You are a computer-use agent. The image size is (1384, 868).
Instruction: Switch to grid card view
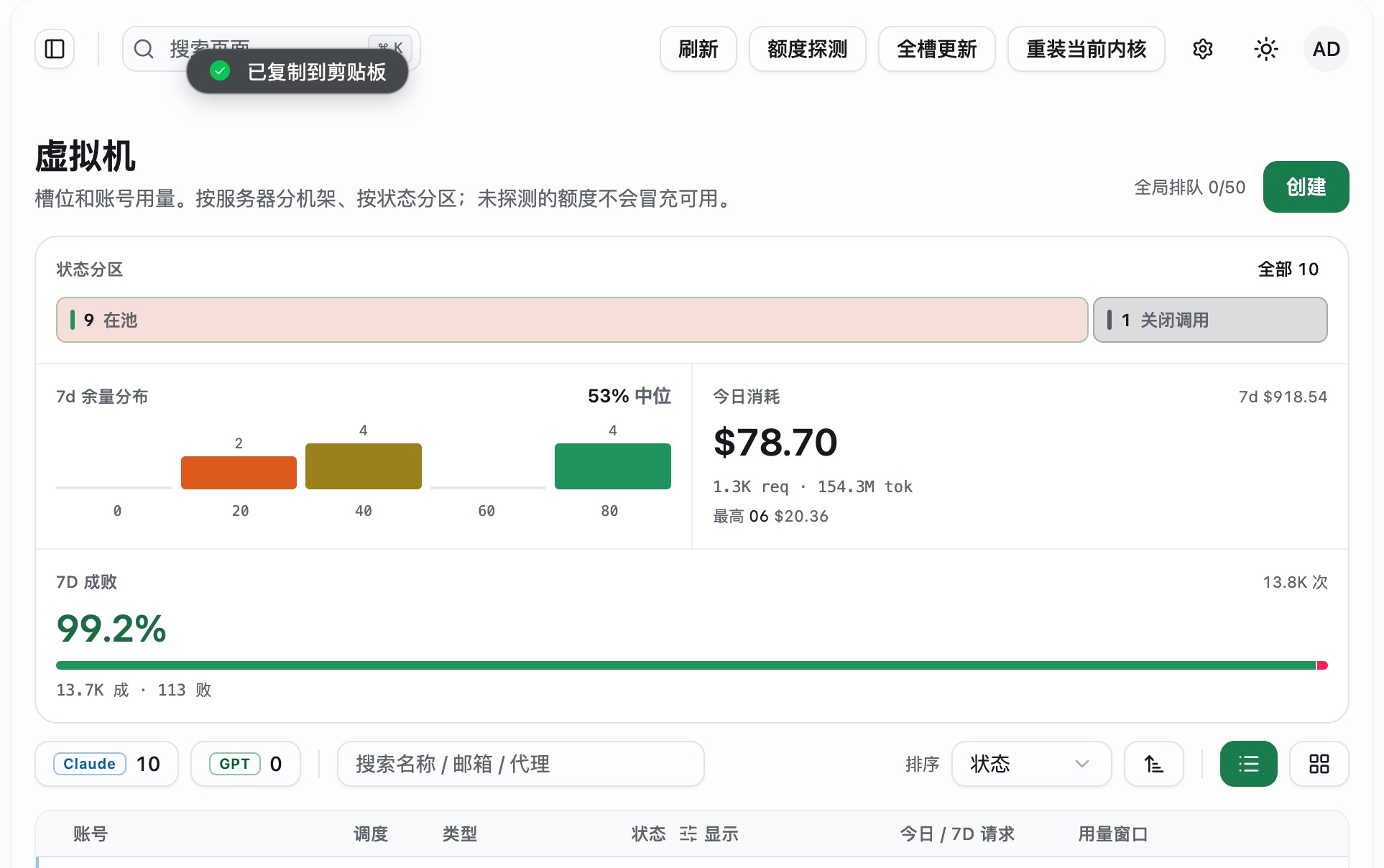[x=1319, y=764]
